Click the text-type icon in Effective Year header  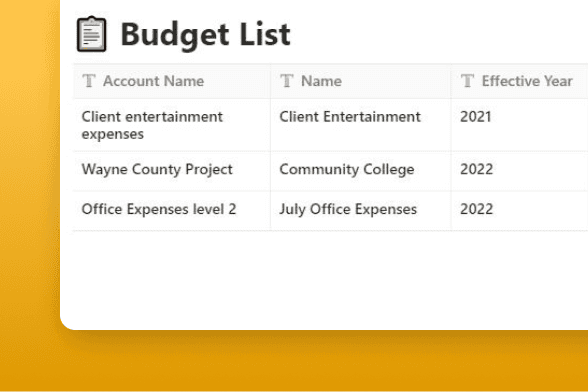point(467,81)
